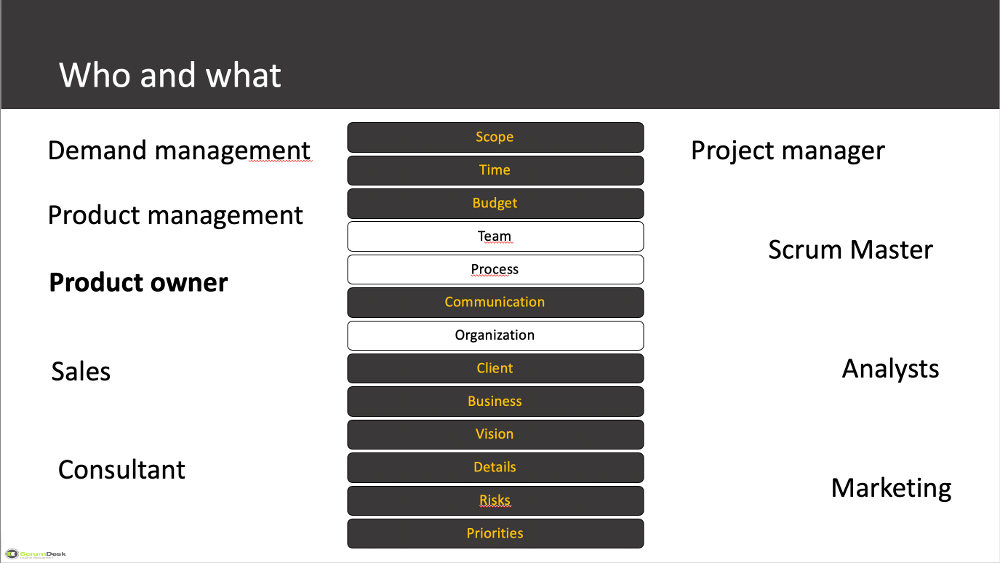Click the 'Who and what' slide title
The image size is (1000, 563).
(x=170, y=75)
